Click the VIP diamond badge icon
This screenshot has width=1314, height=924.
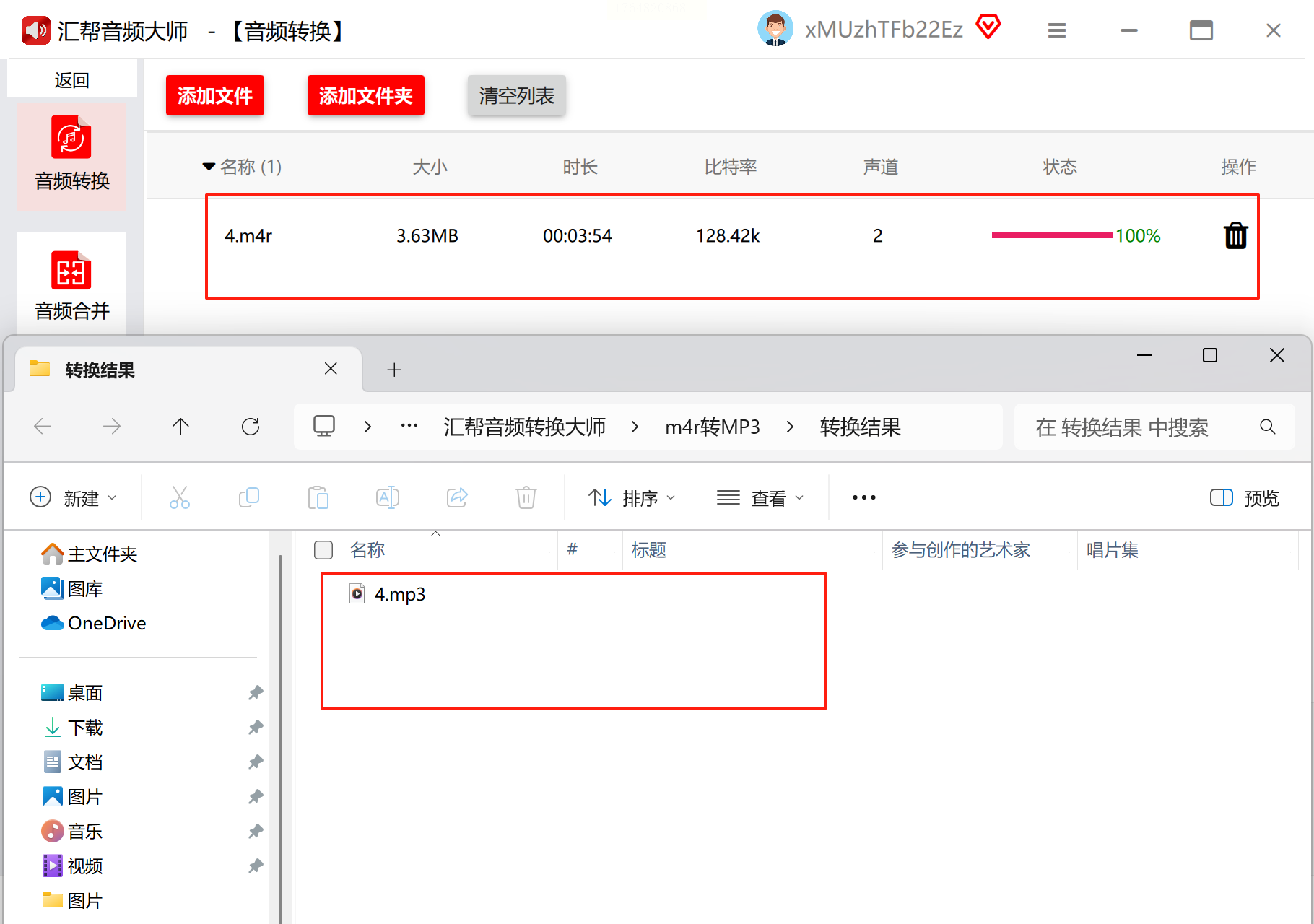[988, 28]
